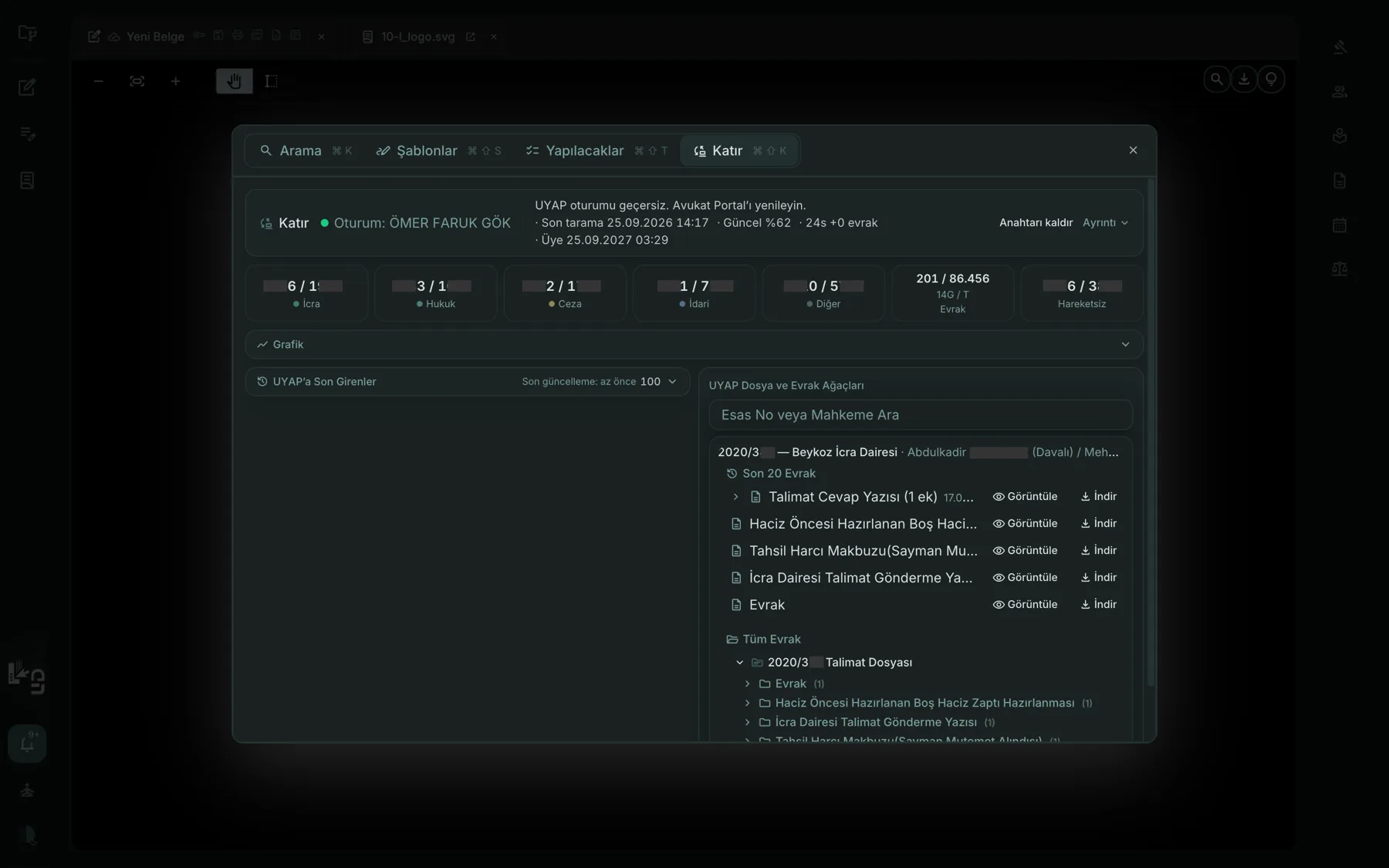Screen dimensions: 1389x868
Task: Open the 100 count dropdown
Action: (x=658, y=382)
